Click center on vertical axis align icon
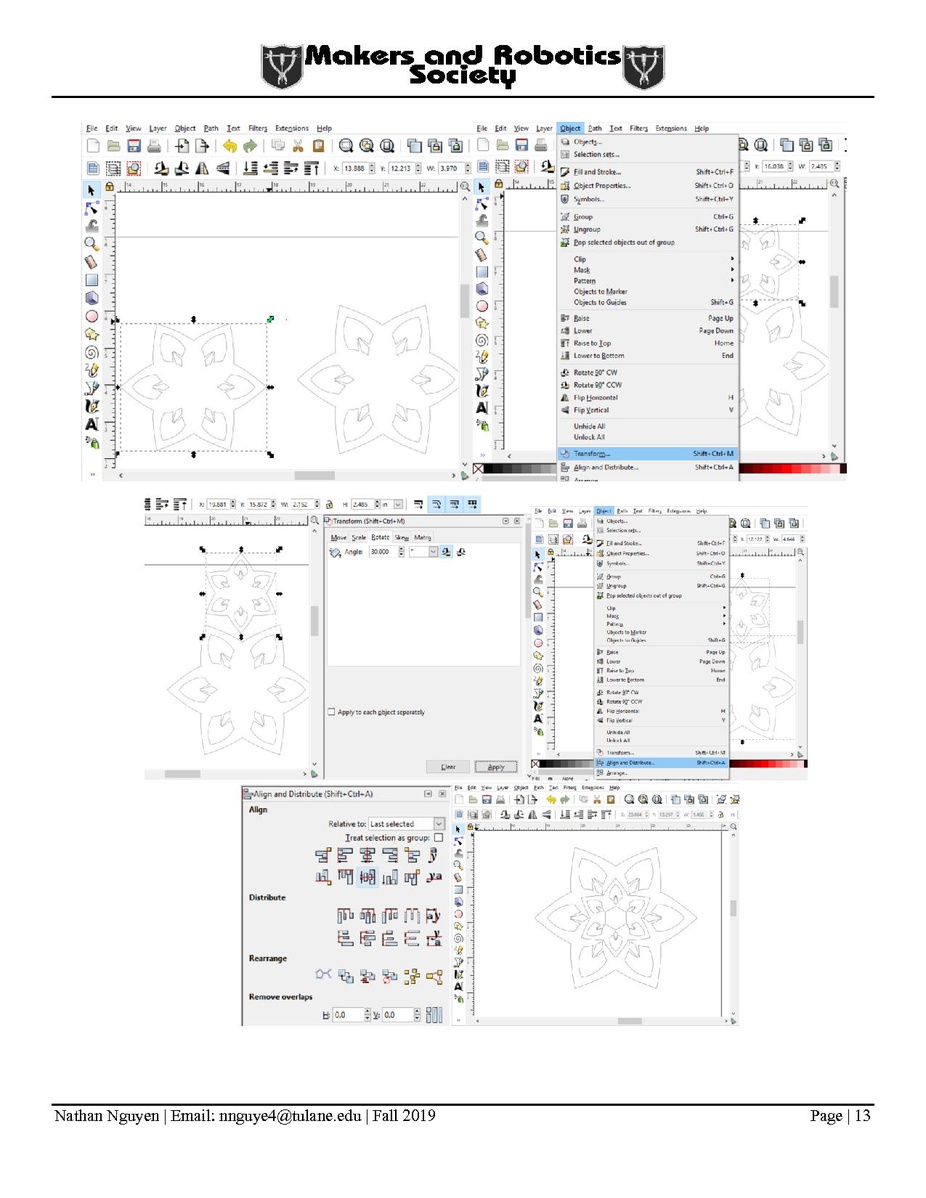 (366, 853)
